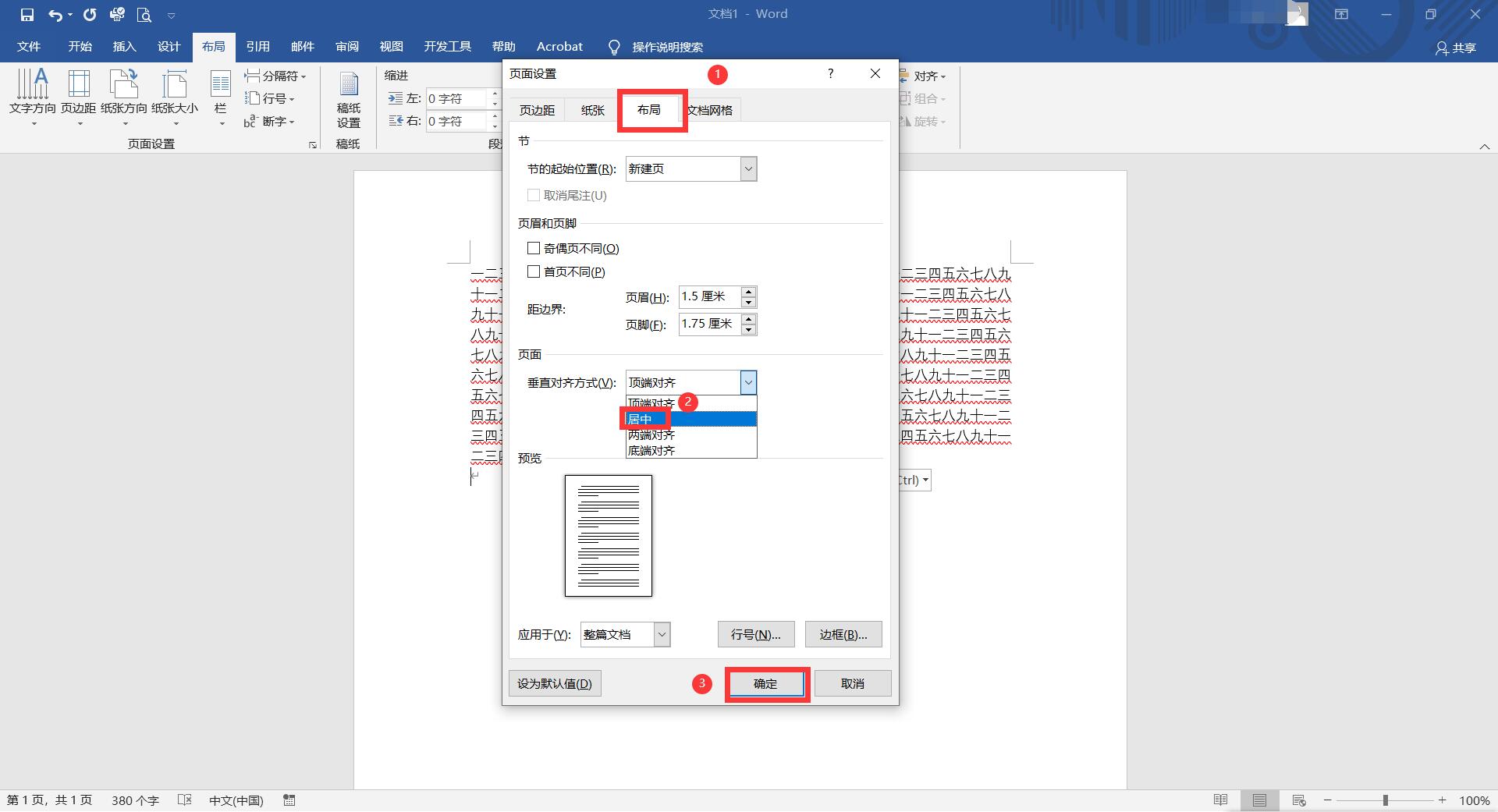Open the 纸张方向 orientation tool
Image resolution: width=1498 pixels, height=812 pixels.
coord(124,97)
